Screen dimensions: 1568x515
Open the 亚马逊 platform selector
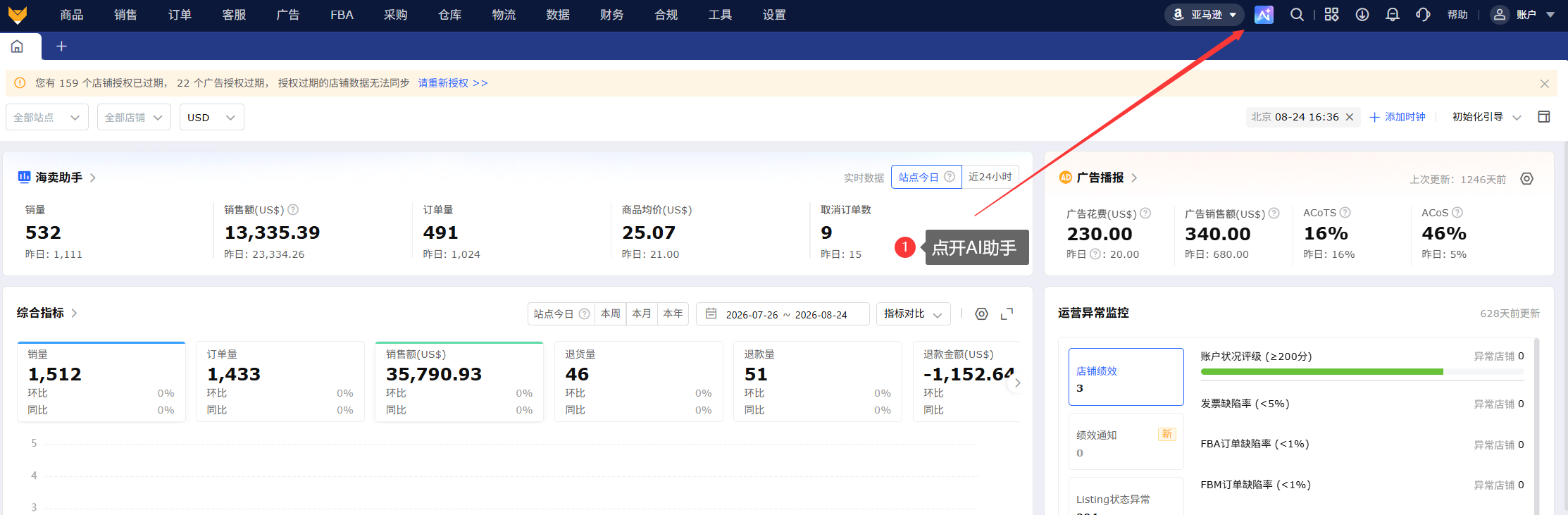[x=1205, y=15]
